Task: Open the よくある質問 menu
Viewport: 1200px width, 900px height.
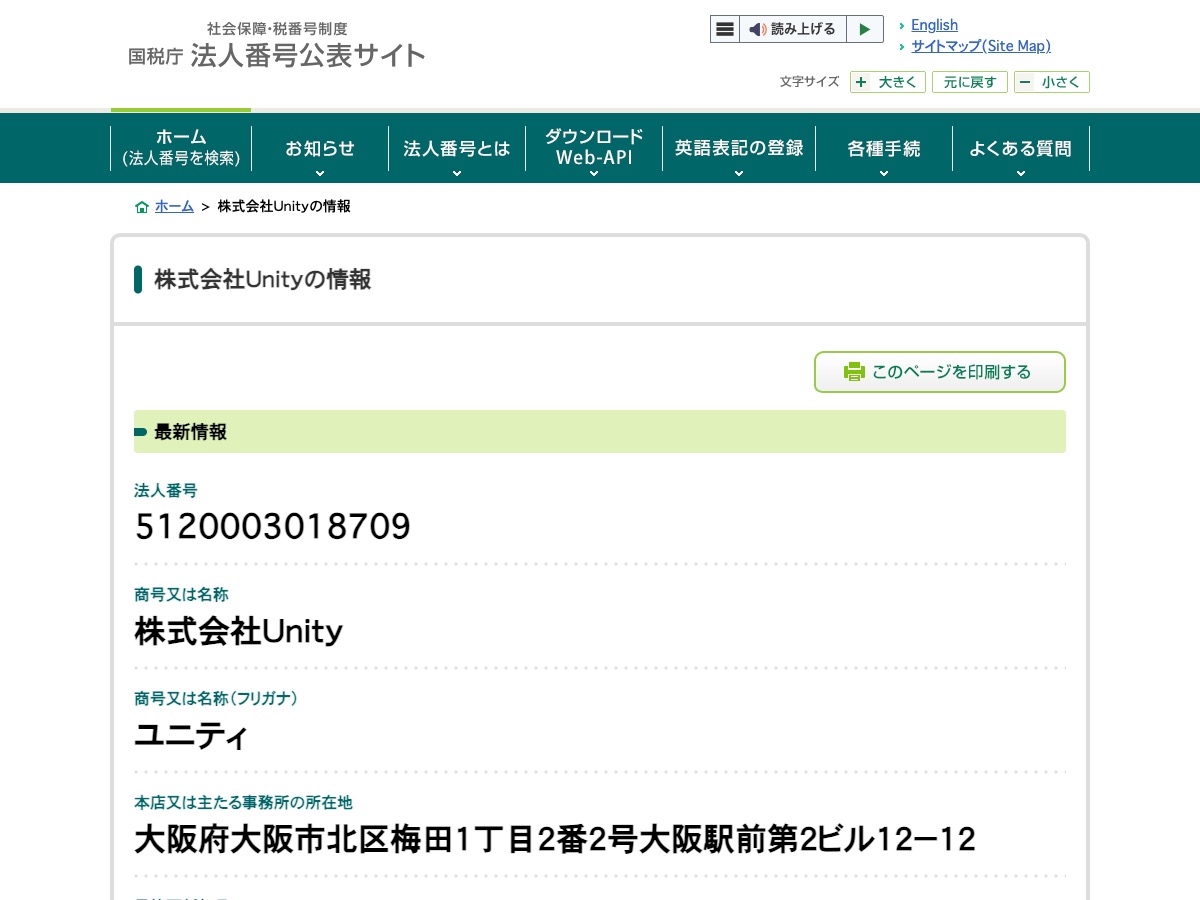Action: [1020, 148]
